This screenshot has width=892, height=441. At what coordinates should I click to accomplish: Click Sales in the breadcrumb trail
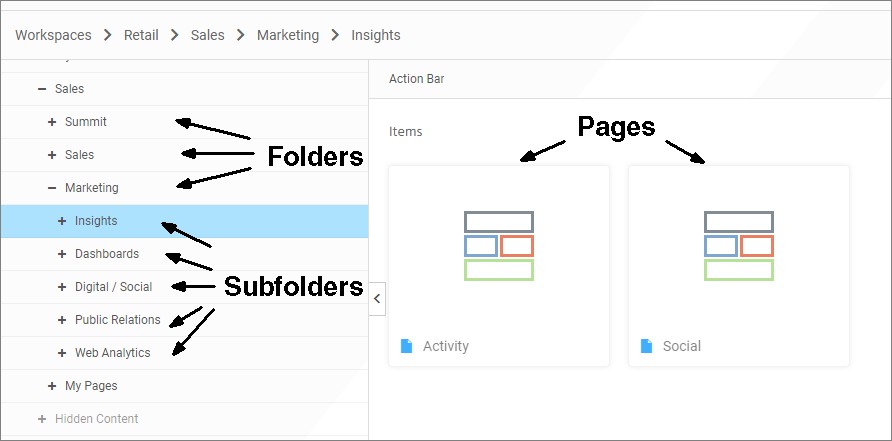(x=208, y=35)
